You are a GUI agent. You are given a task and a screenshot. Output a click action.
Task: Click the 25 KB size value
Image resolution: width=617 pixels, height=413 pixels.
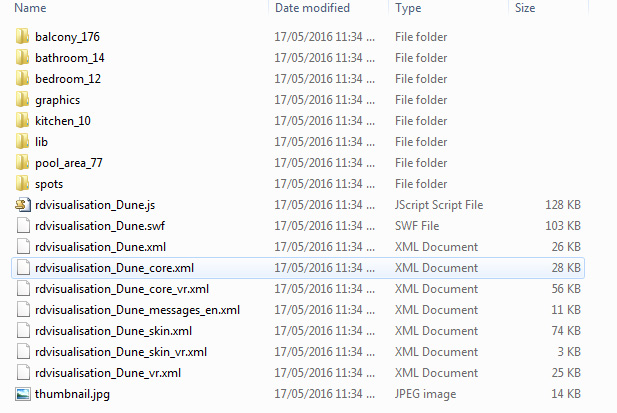(566, 372)
